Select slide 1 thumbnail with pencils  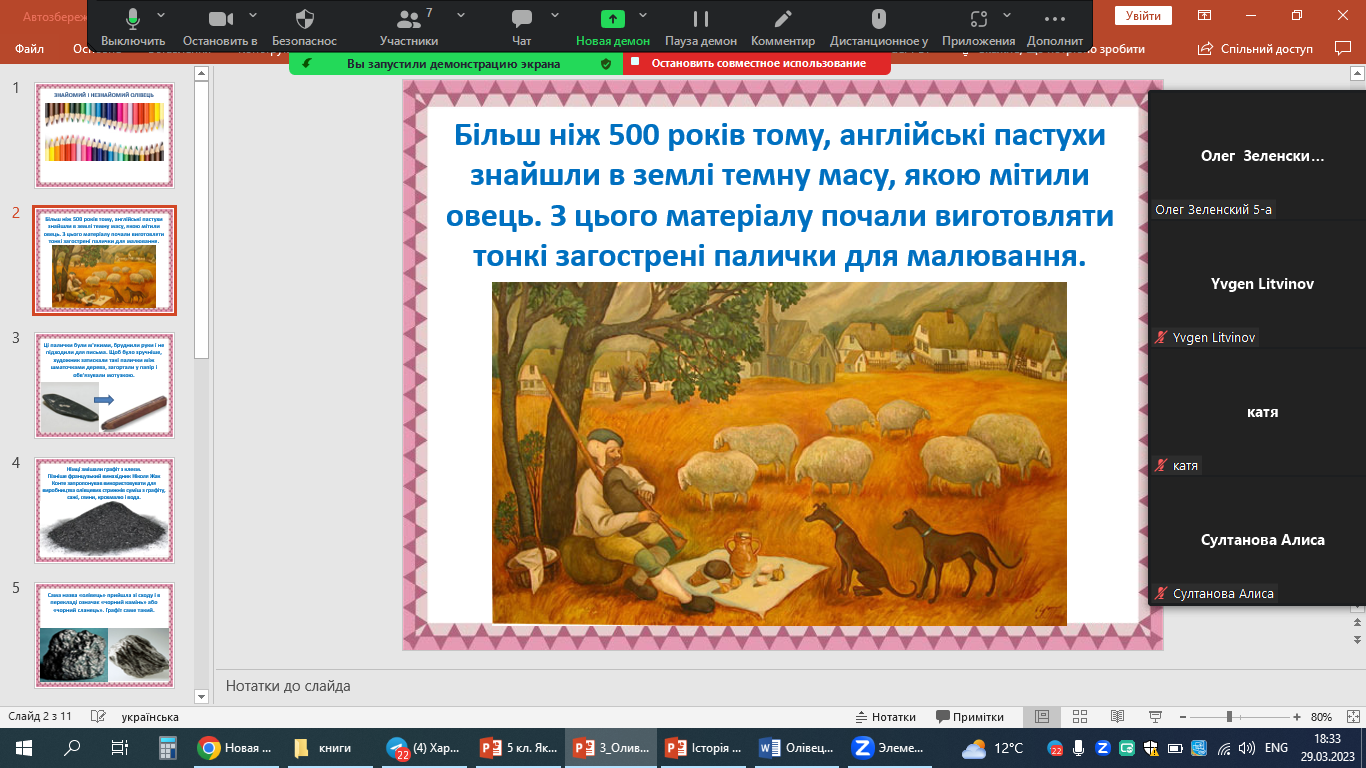click(x=104, y=135)
